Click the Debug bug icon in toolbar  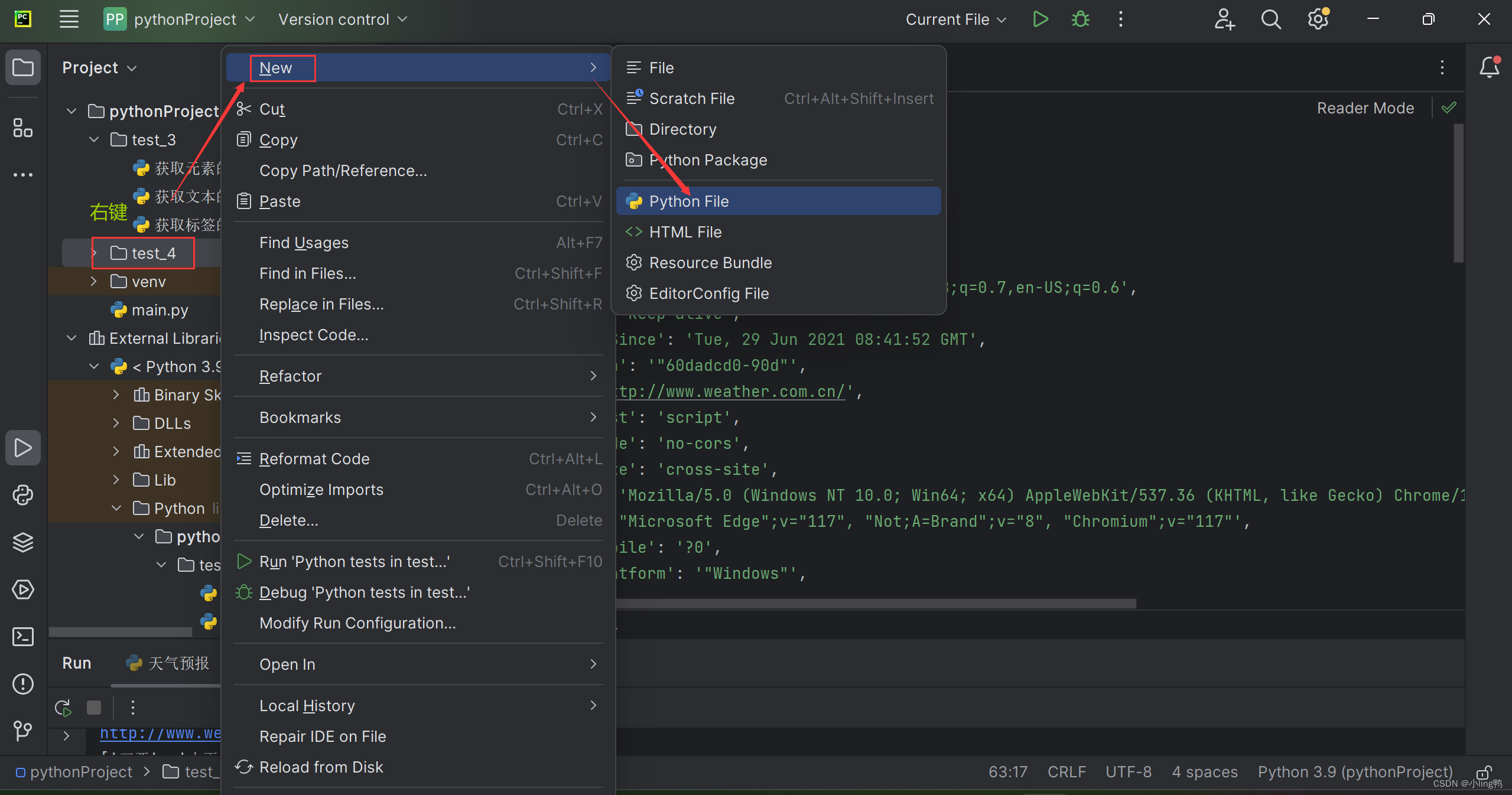(1080, 19)
